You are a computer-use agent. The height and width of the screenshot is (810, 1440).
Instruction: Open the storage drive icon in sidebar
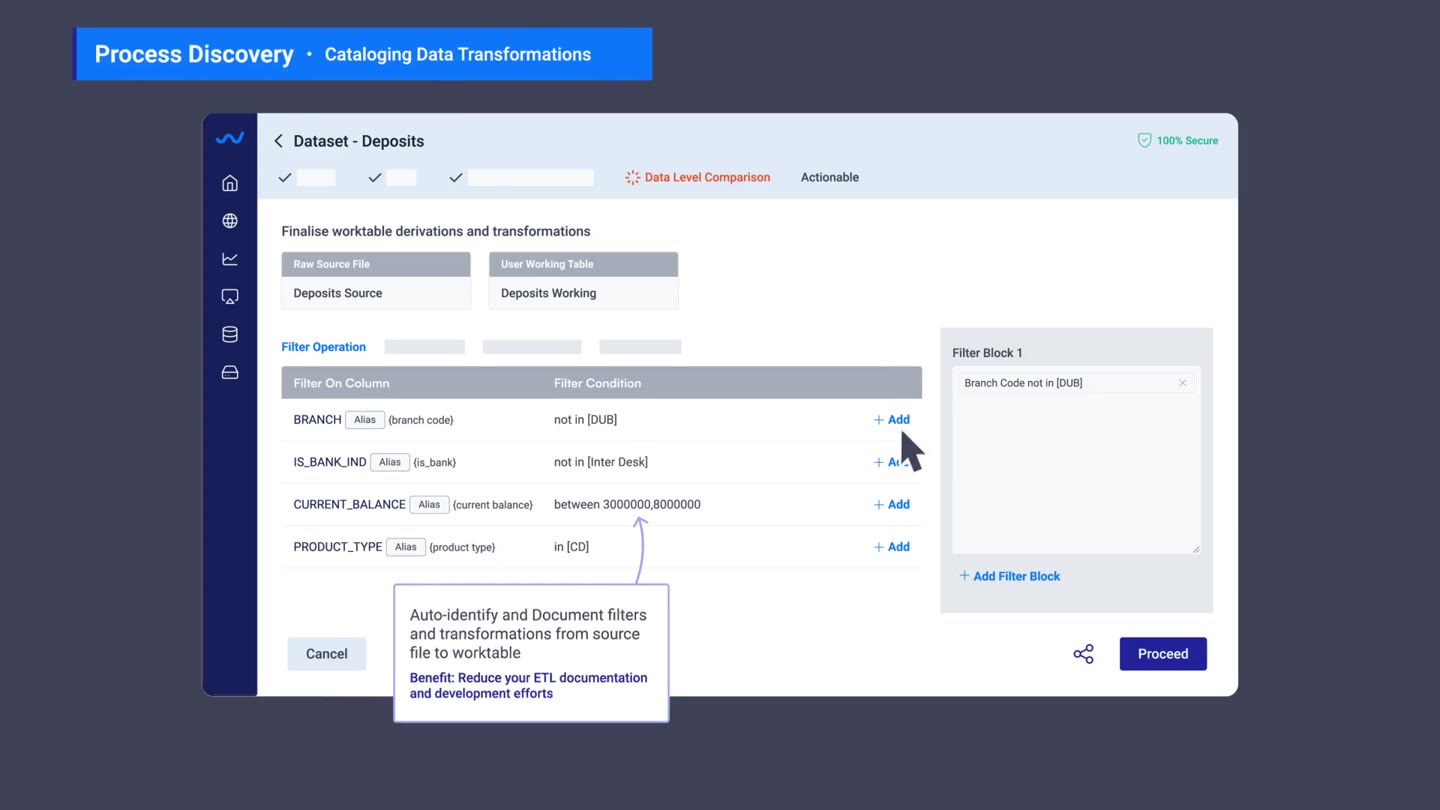pos(230,372)
